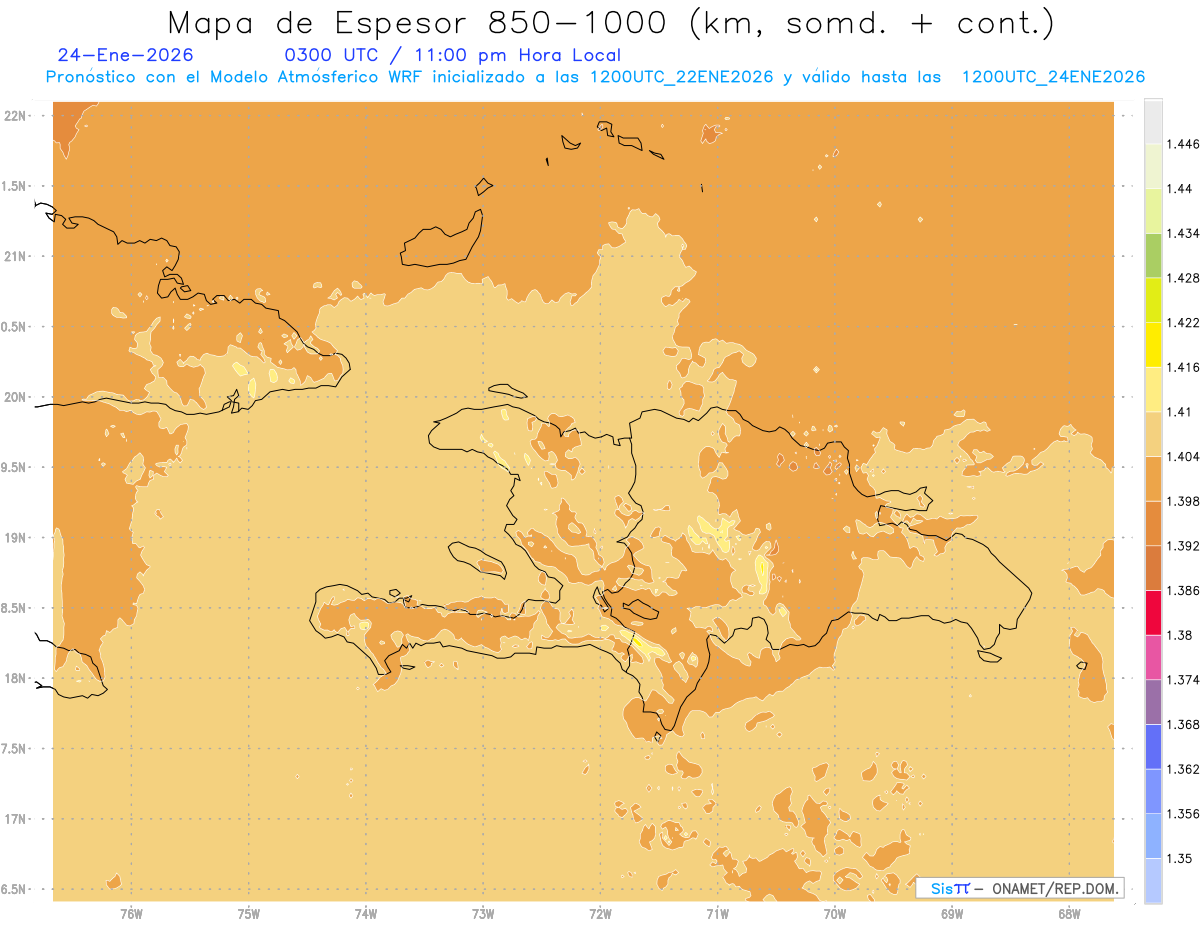The height and width of the screenshot is (927, 1200).
Task: Pick the purple legend swatch between 1.374 and 1.368
Action: point(1153,702)
